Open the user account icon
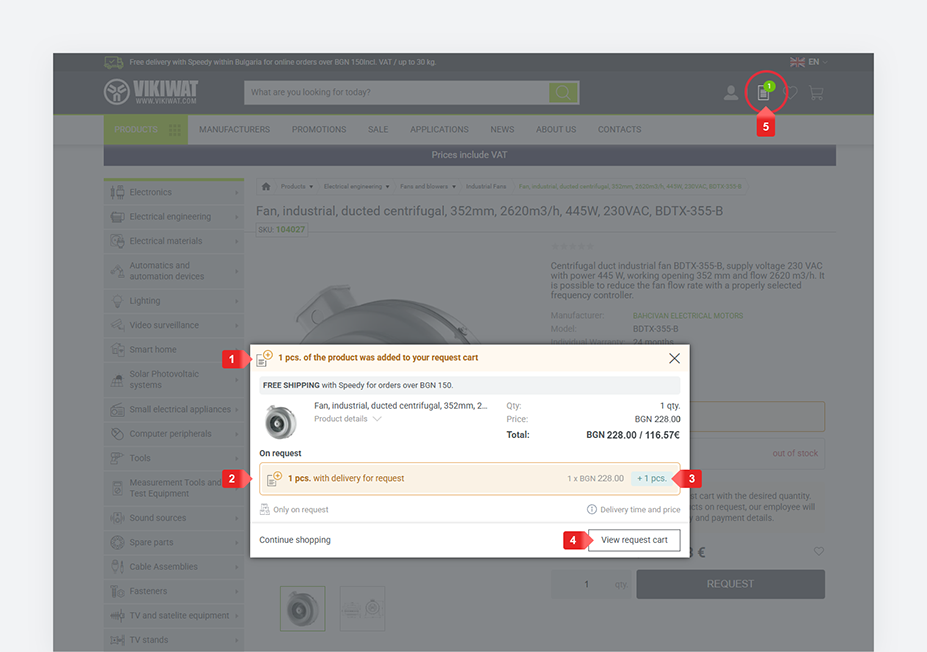The image size is (927, 652). [731, 93]
